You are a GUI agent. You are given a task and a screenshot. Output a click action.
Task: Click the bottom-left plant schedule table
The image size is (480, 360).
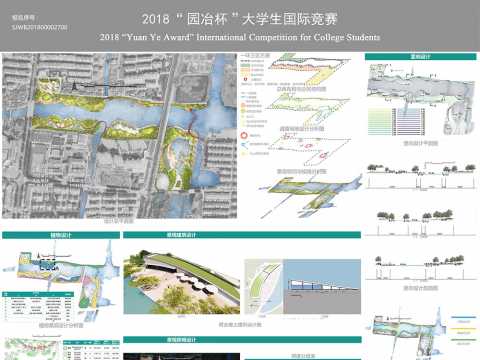pyautogui.click(x=91, y=350)
